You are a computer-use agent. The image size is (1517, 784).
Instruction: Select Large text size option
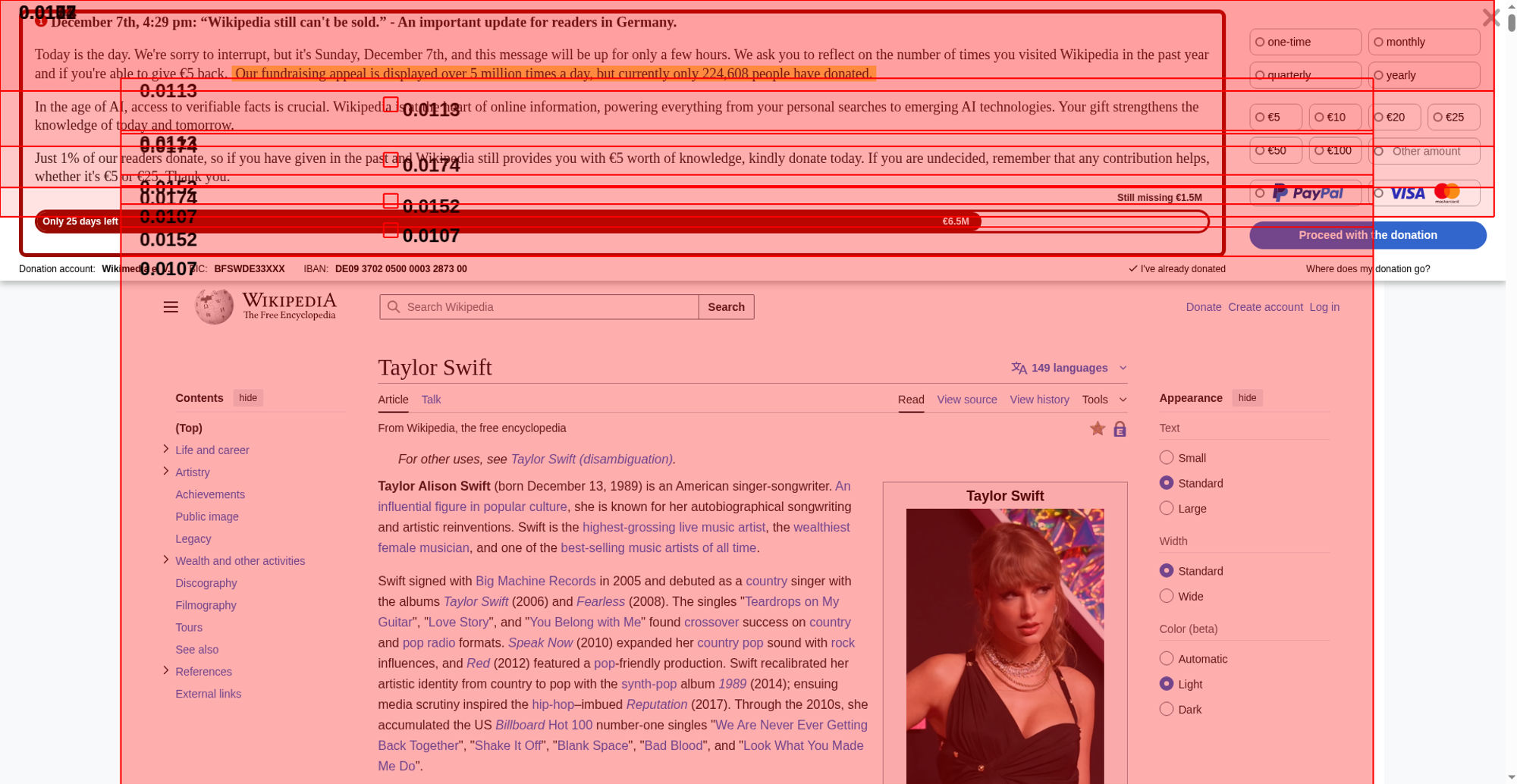point(1167,508)
